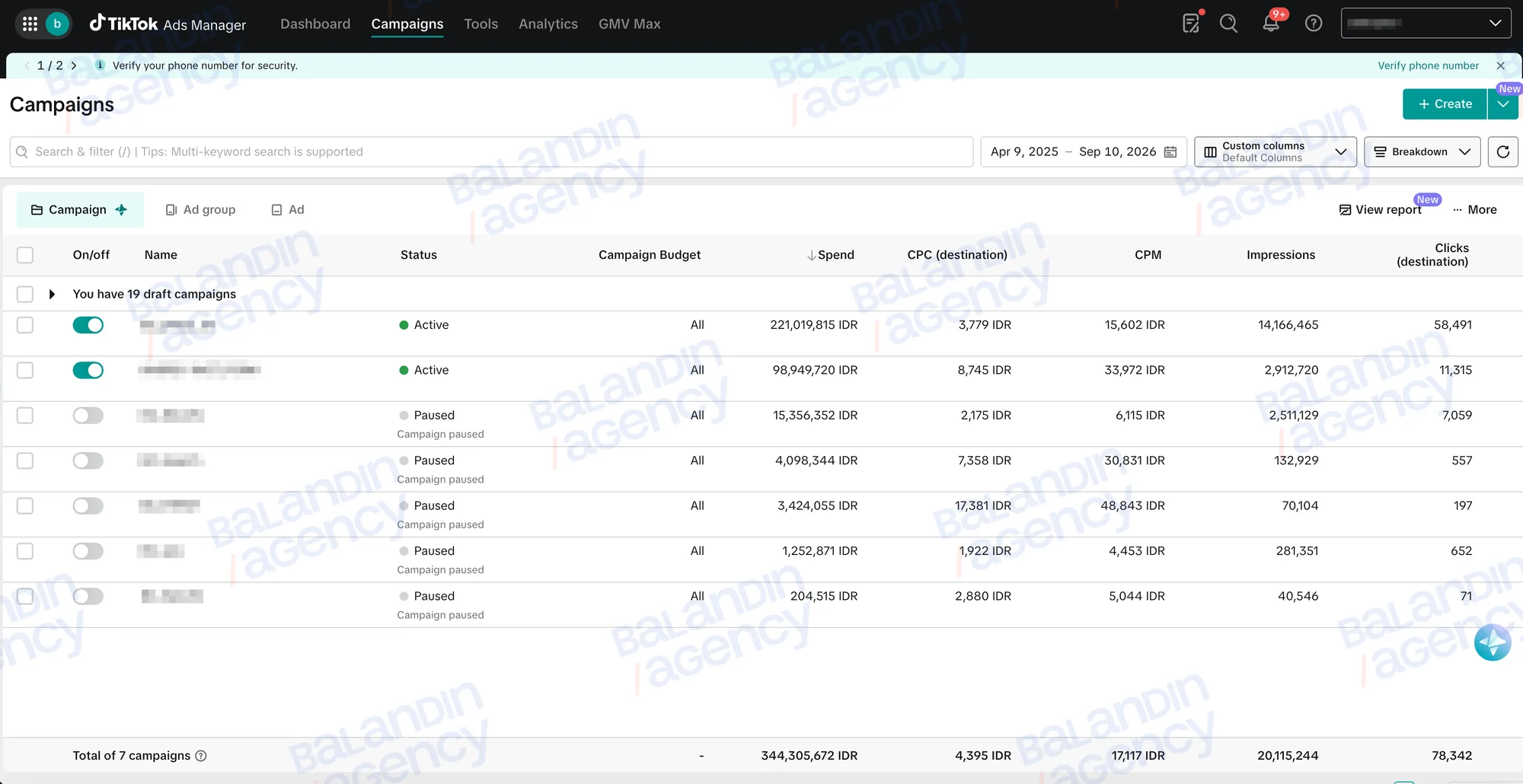The width and height of the screenshot is (1523, 784).
Task: Click the search magnifier icon in header
Action: [x=1228, y=24]
